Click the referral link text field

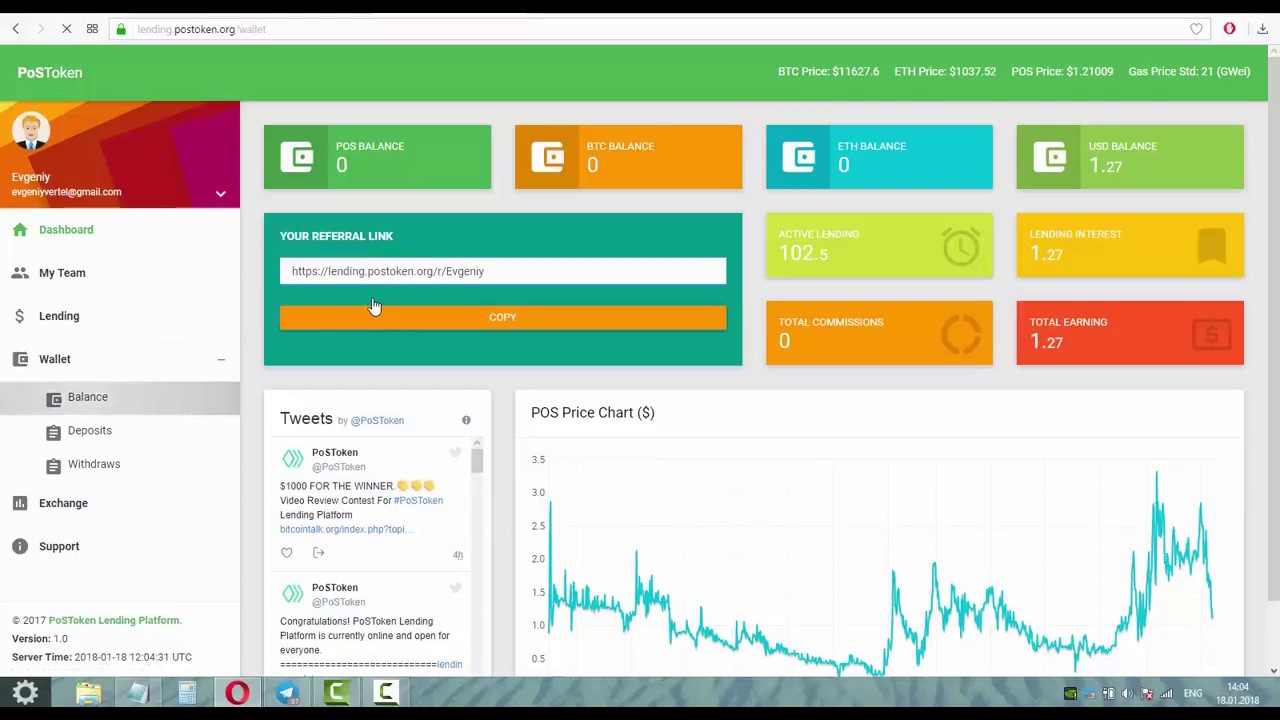click(x=503, y=271)
